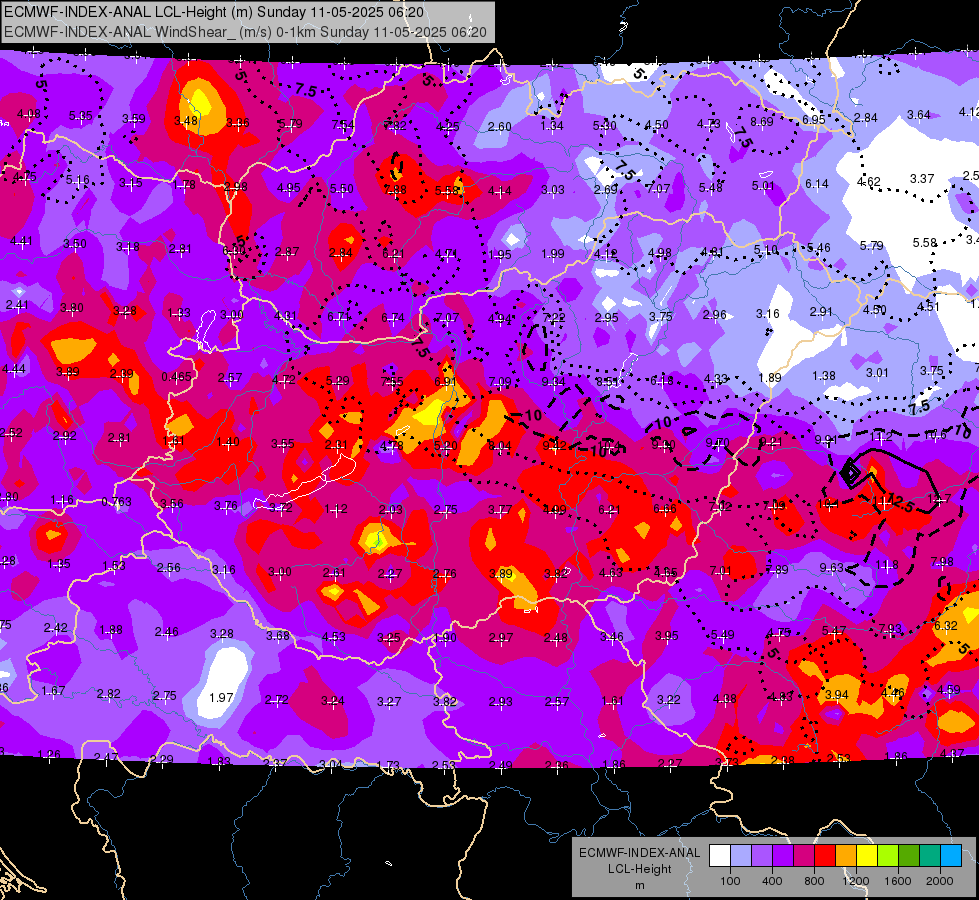The height and width of the screenshot is (900, 979).
Task: Click the shear value 3.72
Action: point(281,507)
